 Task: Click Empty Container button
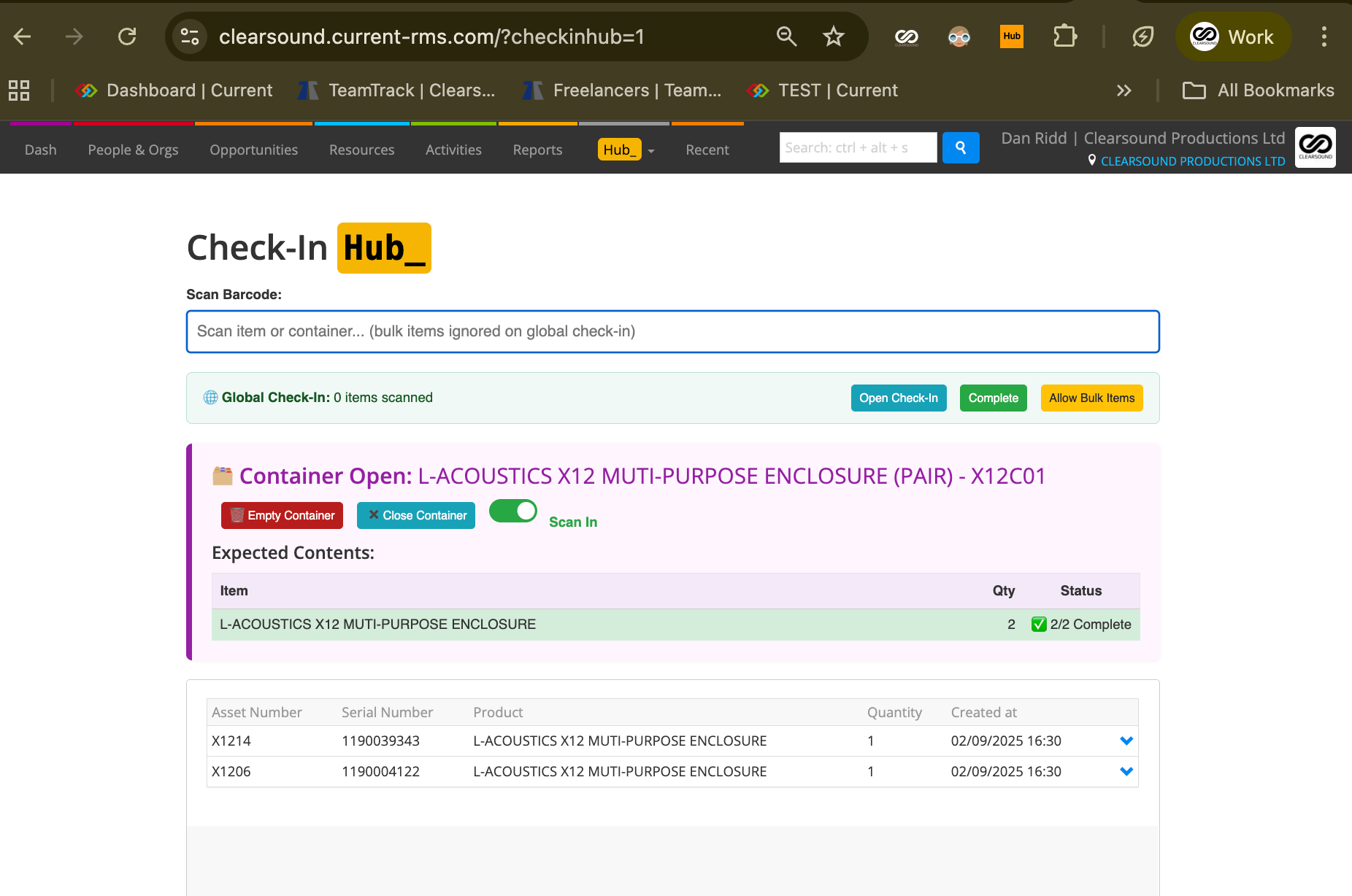click(282, 515)
